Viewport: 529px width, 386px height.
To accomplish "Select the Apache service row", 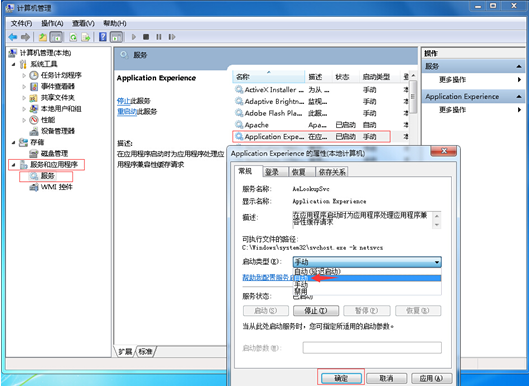I will (322, 125).
